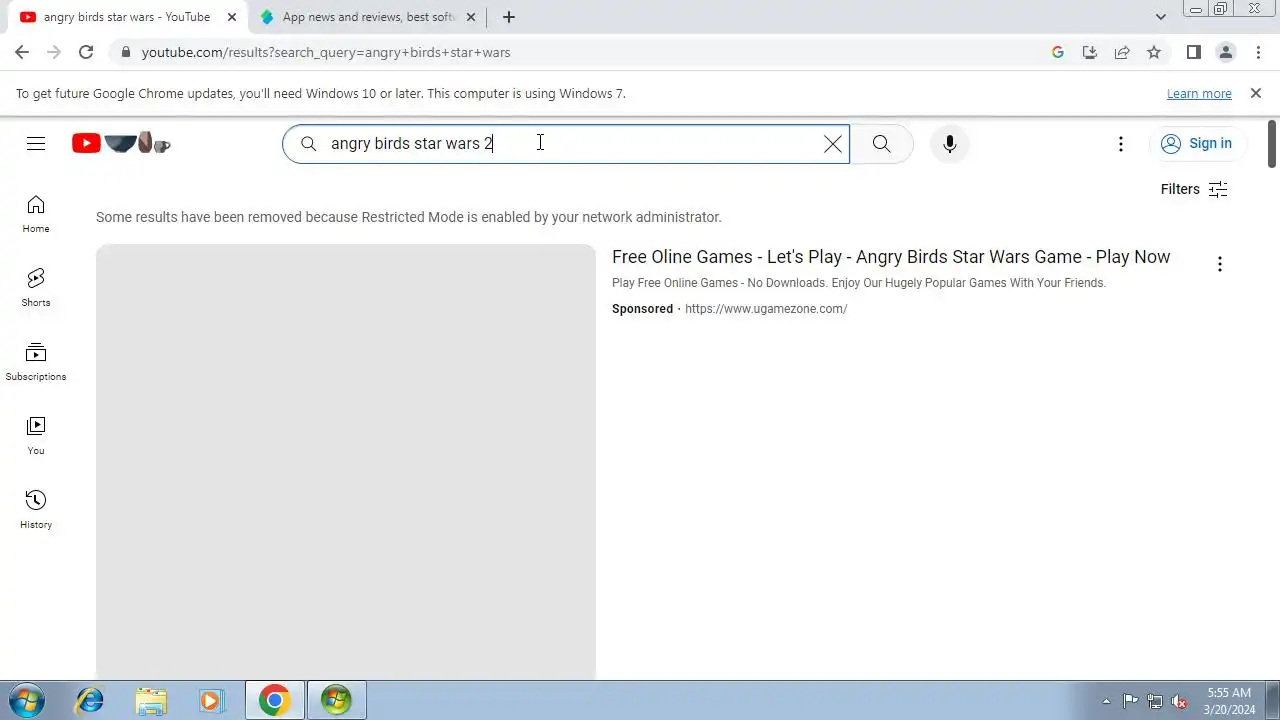This screenshot has height=720, width=1280.
Task: Open the You section in sidebar
Action: [x=36, y=436]
